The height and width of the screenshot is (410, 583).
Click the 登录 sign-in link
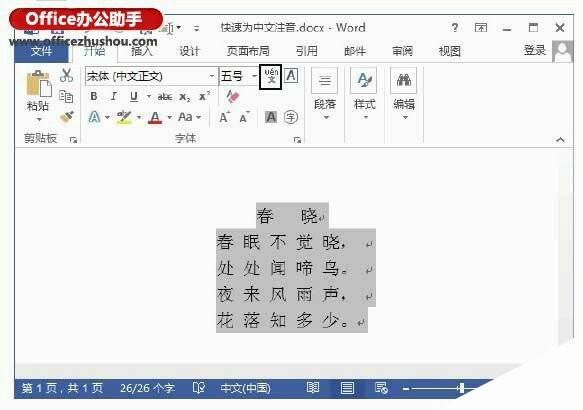[x=535, y=50]
